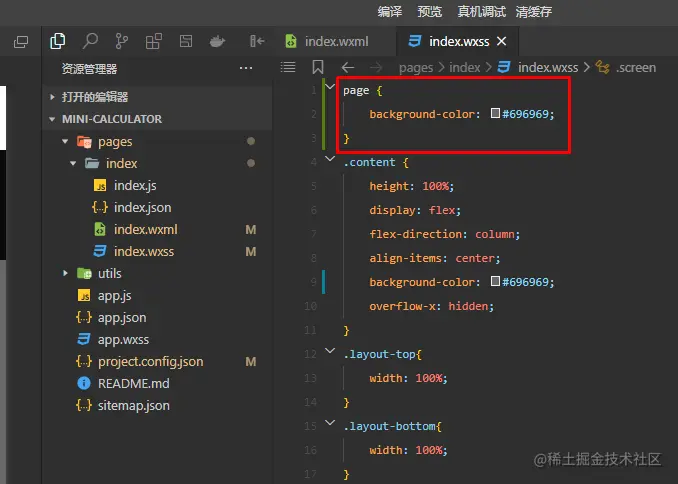Open the Explorer more actions ellipsis
The image size is (678, 484).
pos(246,68)
